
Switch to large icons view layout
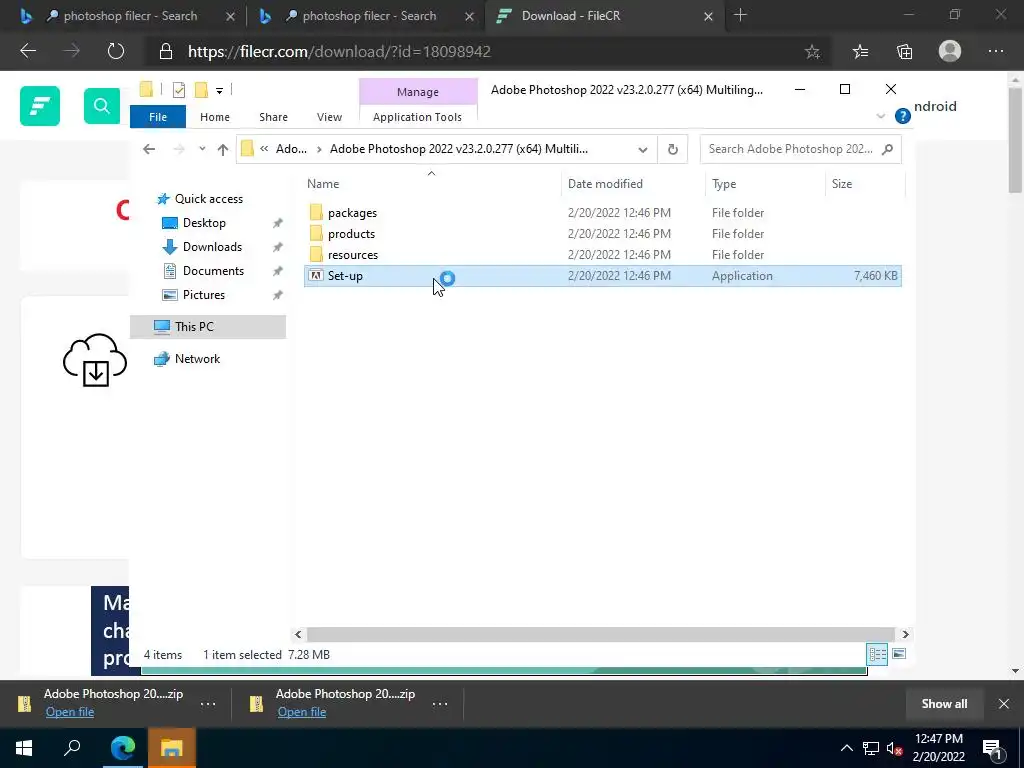point(899,654)
